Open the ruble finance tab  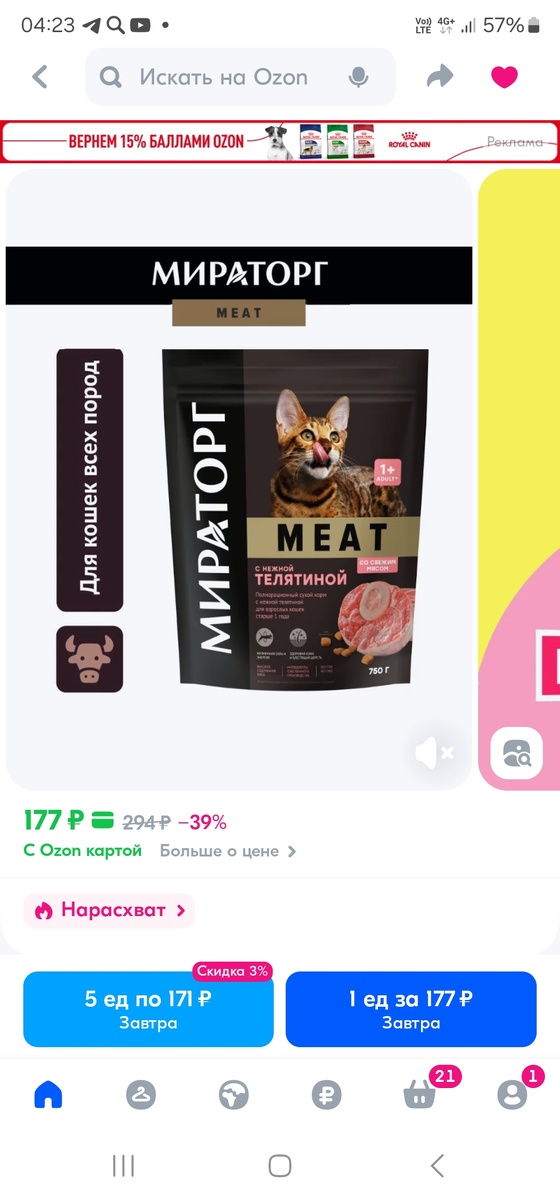326,1095
